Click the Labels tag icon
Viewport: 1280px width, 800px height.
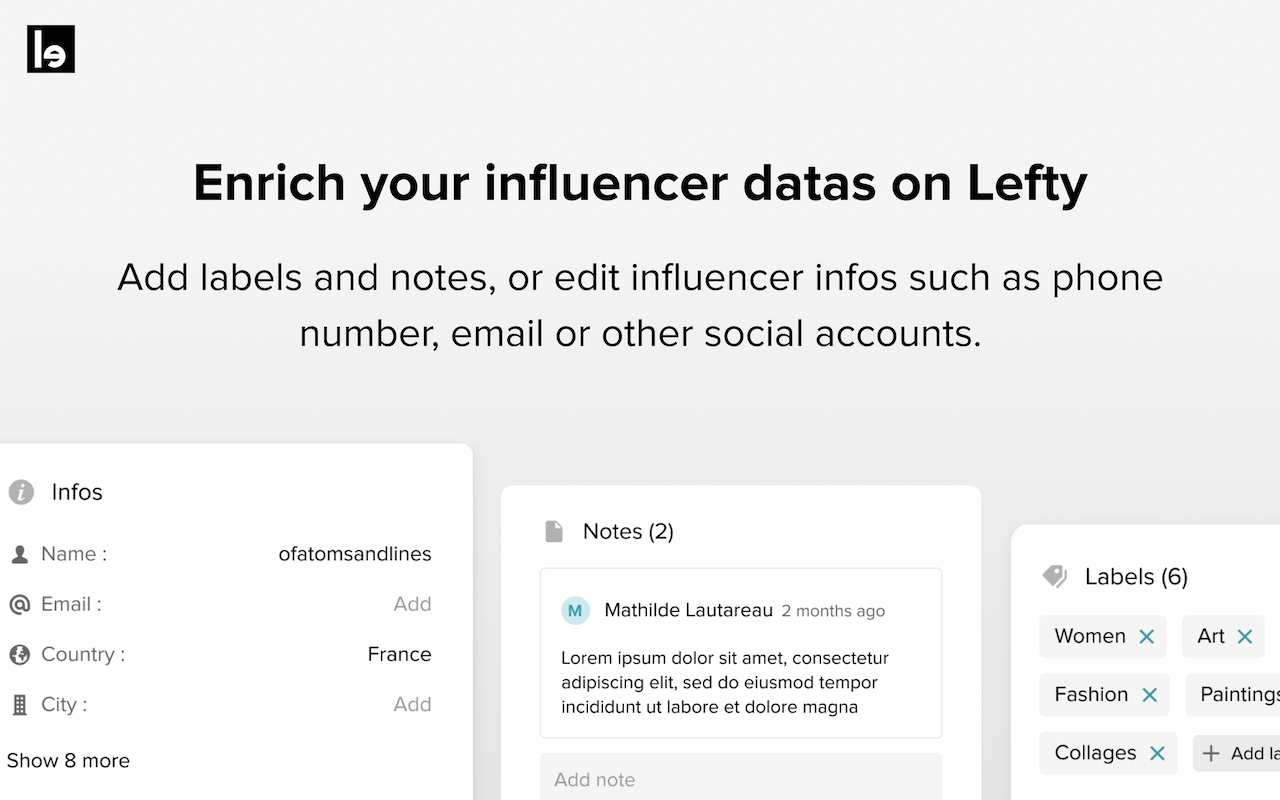(x=1055, y=576)
